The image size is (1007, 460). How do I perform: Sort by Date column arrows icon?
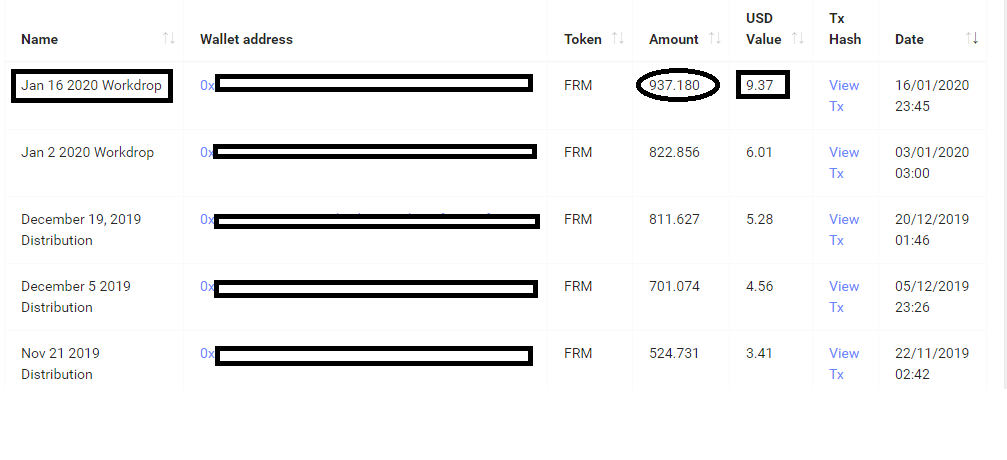[x=972, y=39]
